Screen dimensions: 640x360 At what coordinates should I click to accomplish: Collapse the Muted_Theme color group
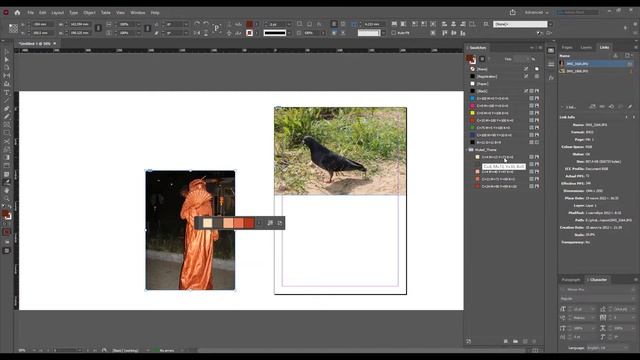[467, 150]
